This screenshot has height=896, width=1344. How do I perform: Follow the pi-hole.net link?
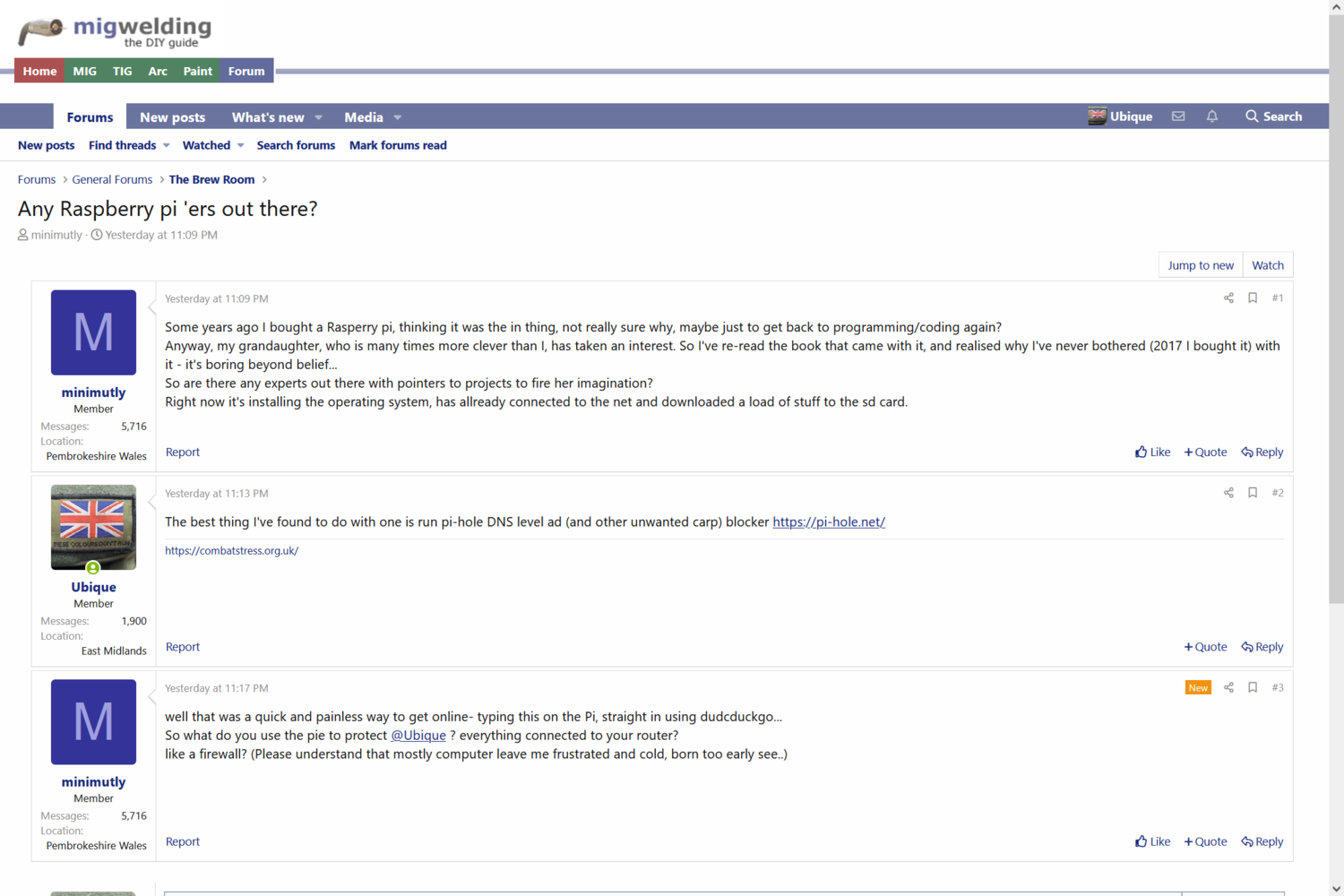pyautogui.click(x=828, y=522)
